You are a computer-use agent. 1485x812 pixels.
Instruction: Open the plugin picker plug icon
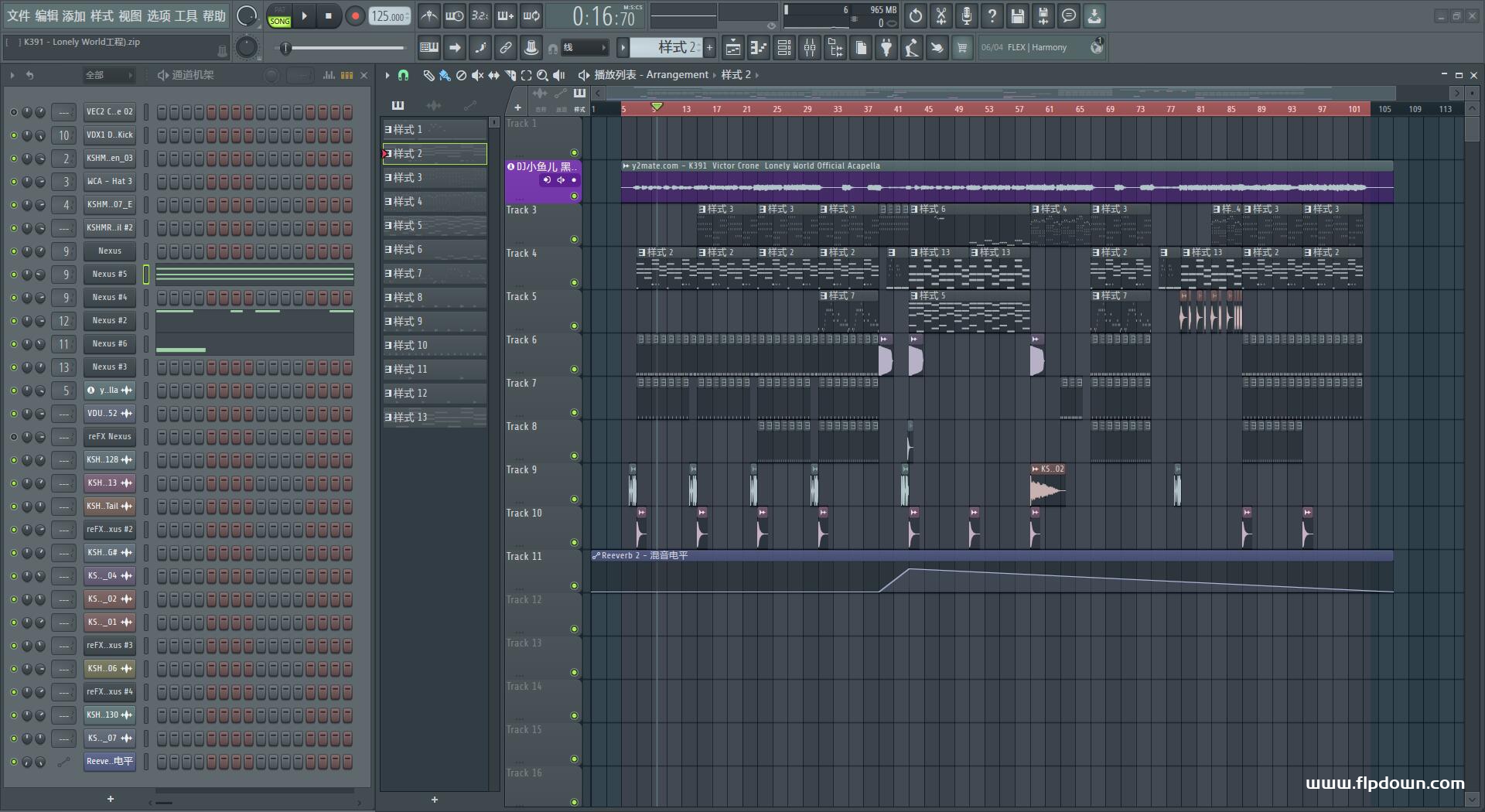pyautogui.click(x=886, y=47)
